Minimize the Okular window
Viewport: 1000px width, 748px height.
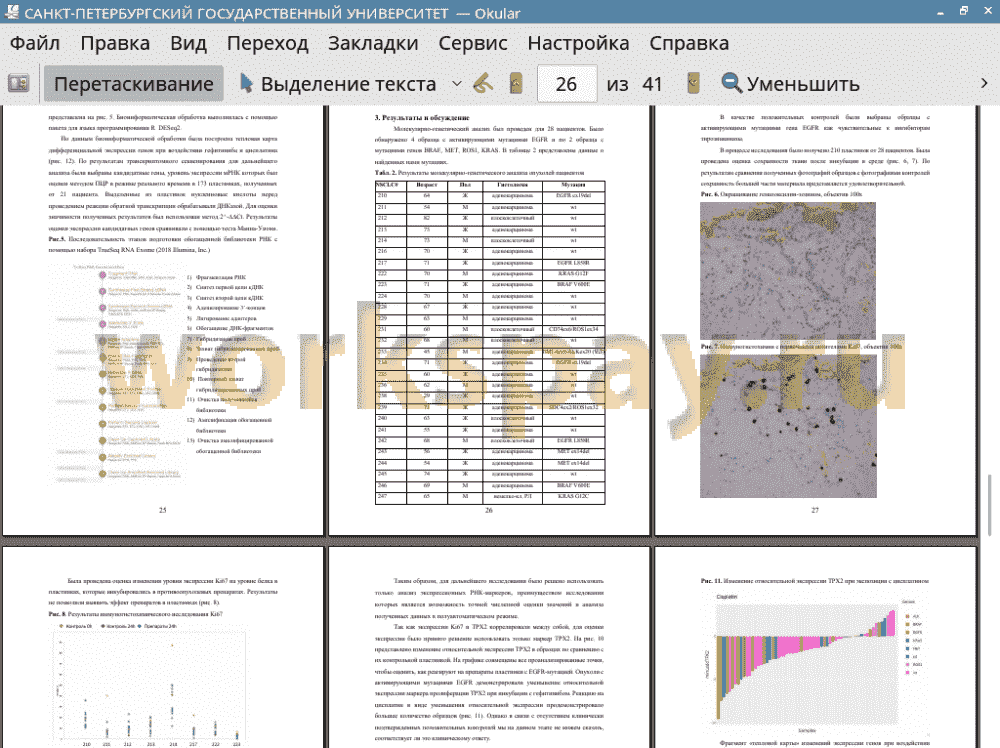coord(940,12)
